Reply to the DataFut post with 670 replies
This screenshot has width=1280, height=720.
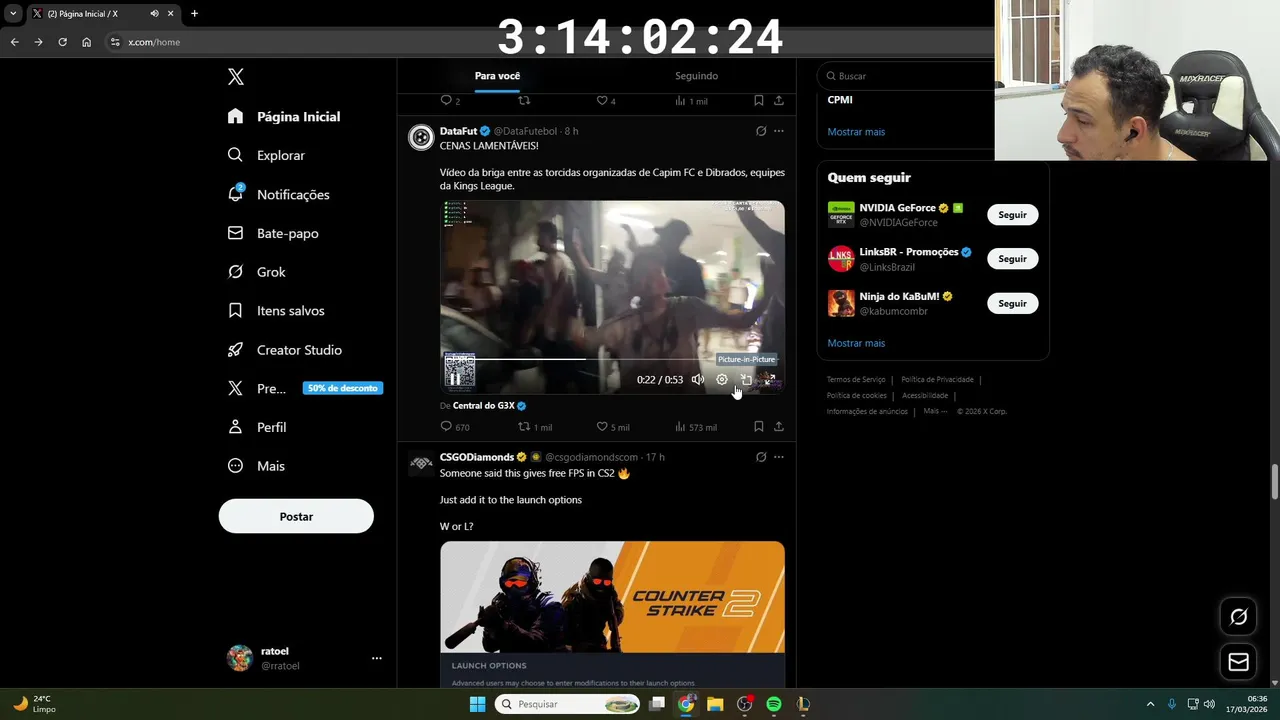coord(455,427)
